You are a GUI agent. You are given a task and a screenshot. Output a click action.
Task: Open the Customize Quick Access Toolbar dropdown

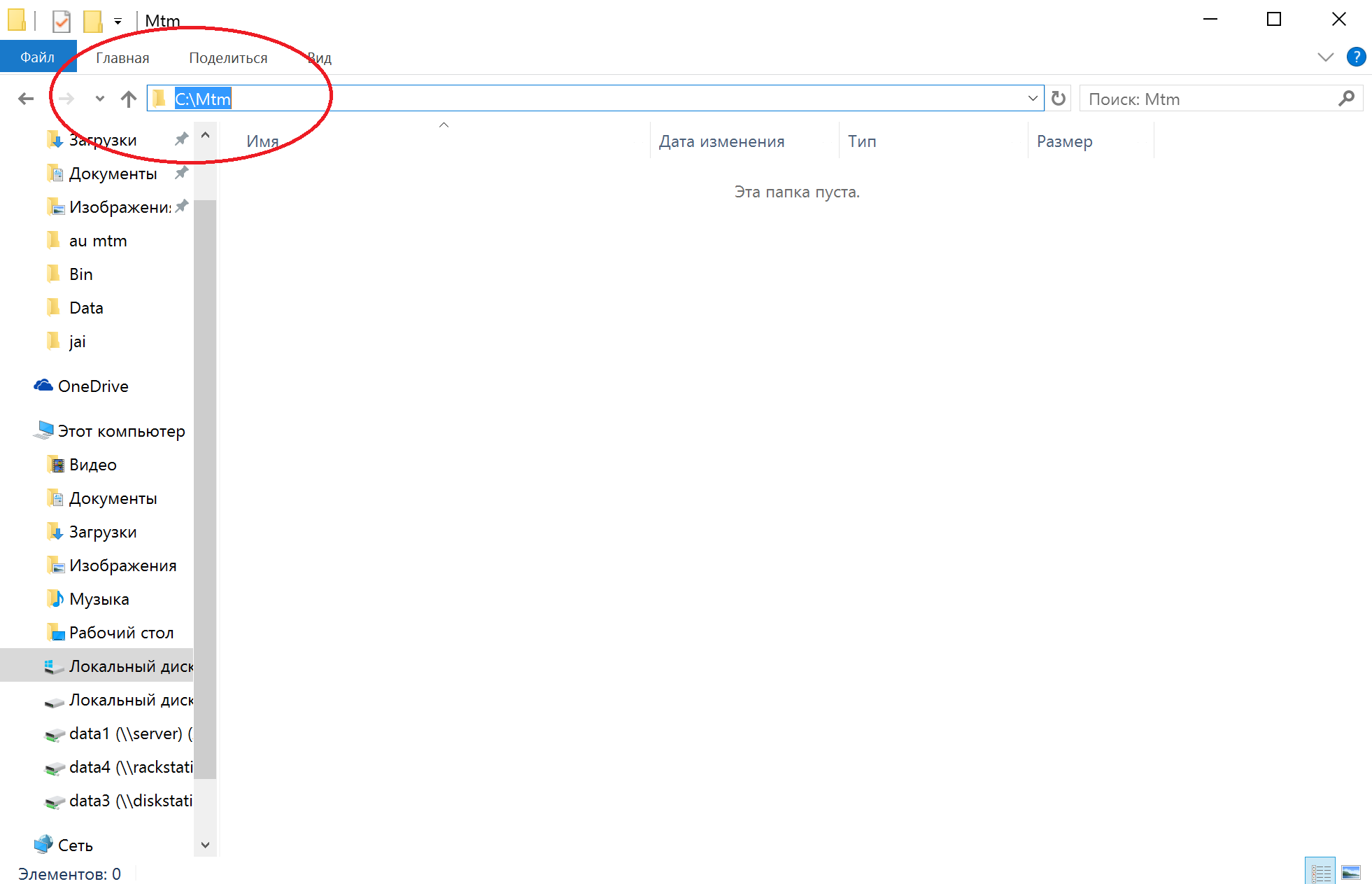tap(118, 22)
